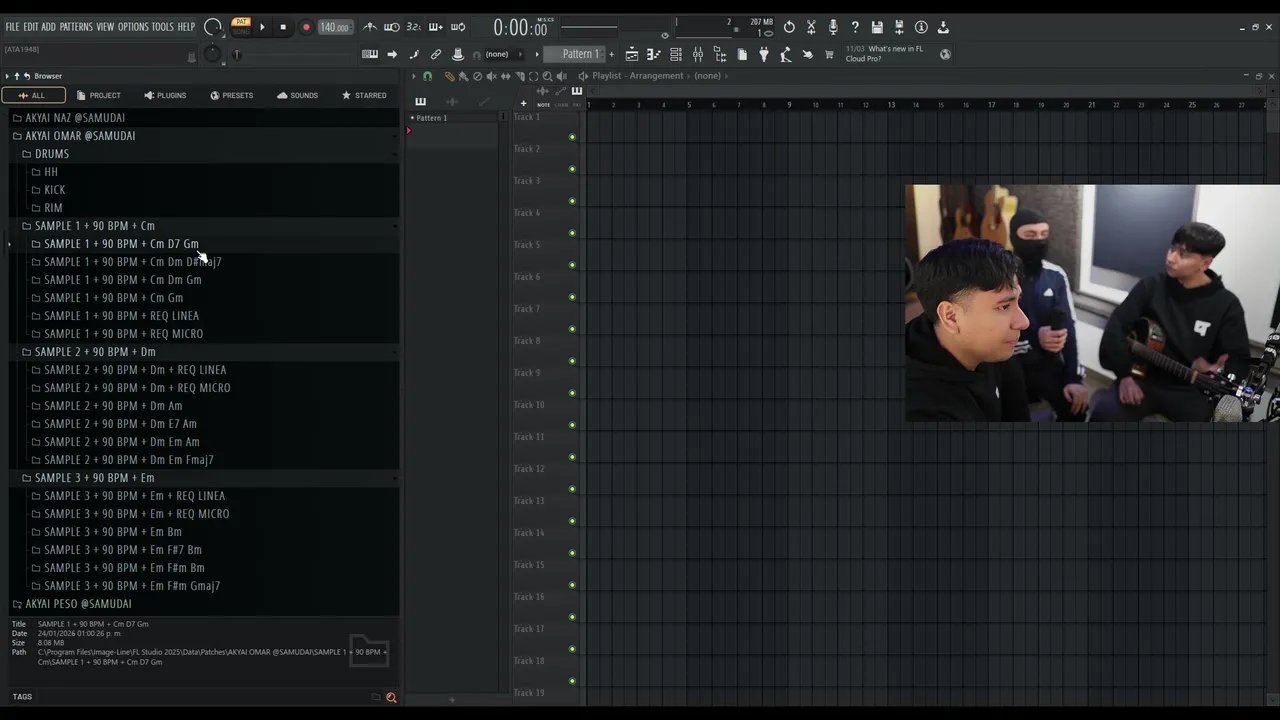Image resolution: width=1280 pixels, height=720 pixels.
Task: Toggle the typing keyboard to piano icon
Action: pos(370,54)
